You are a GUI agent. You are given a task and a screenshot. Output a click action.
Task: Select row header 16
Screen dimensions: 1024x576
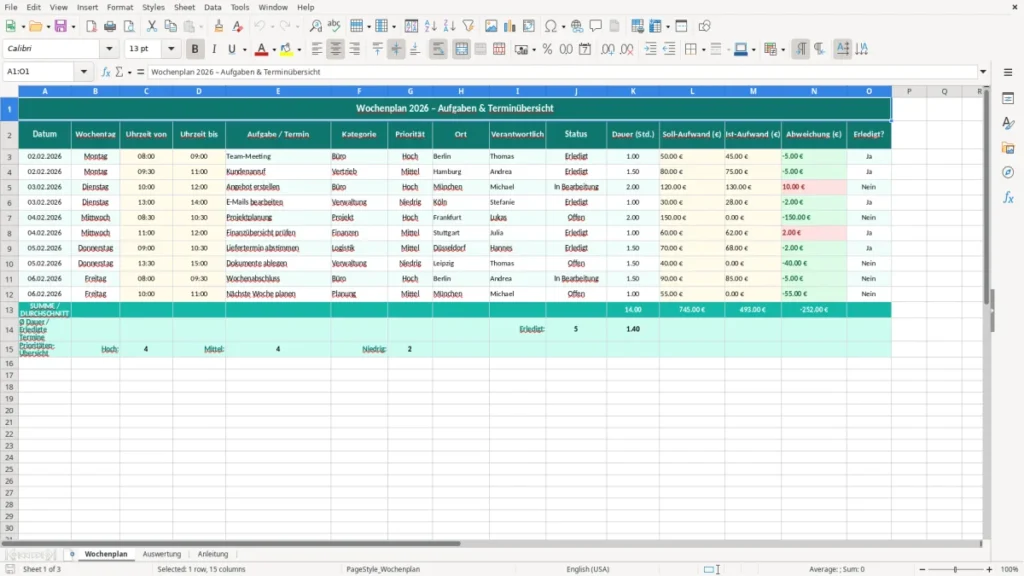tap(9, 363)
